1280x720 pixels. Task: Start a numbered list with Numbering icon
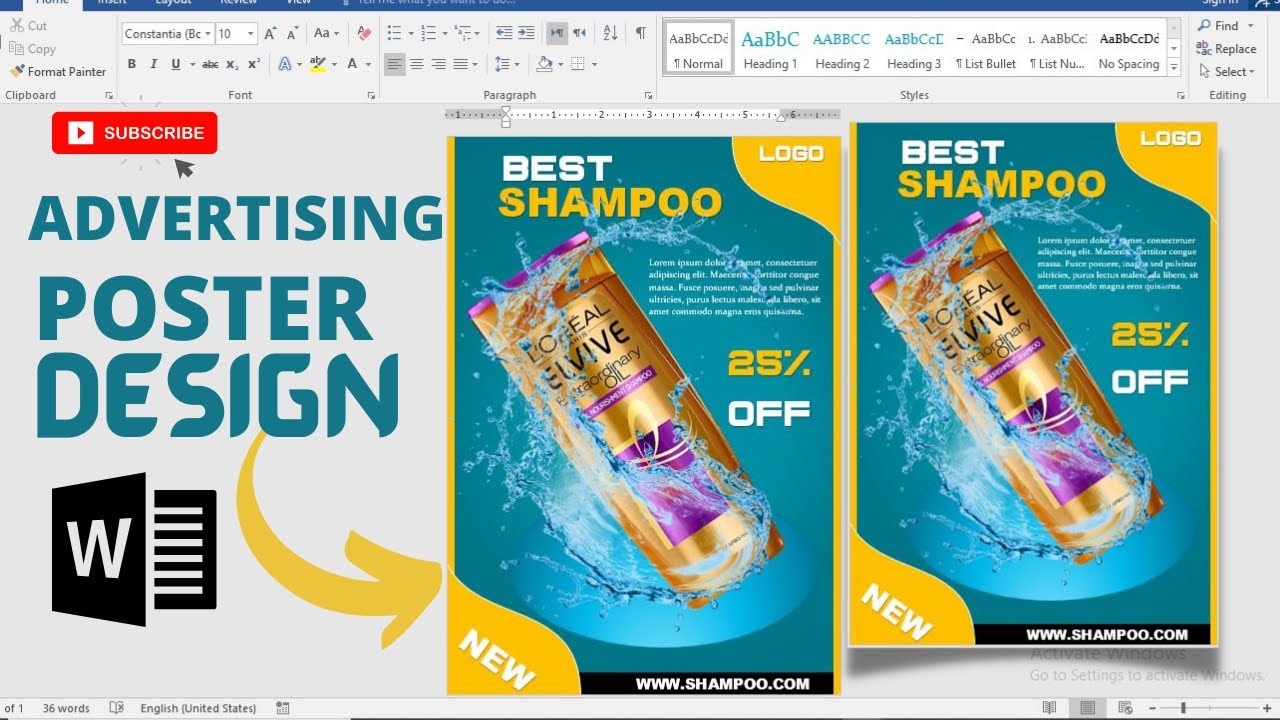(x=428, y=33)
